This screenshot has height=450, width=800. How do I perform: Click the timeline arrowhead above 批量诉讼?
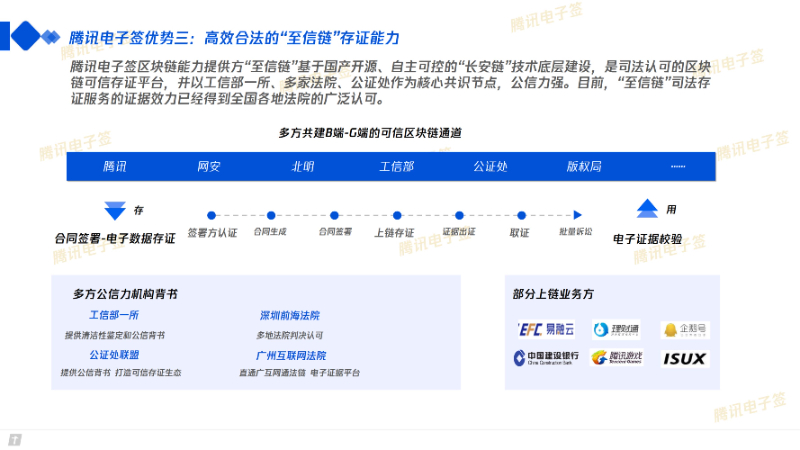[x=577, y=215]
